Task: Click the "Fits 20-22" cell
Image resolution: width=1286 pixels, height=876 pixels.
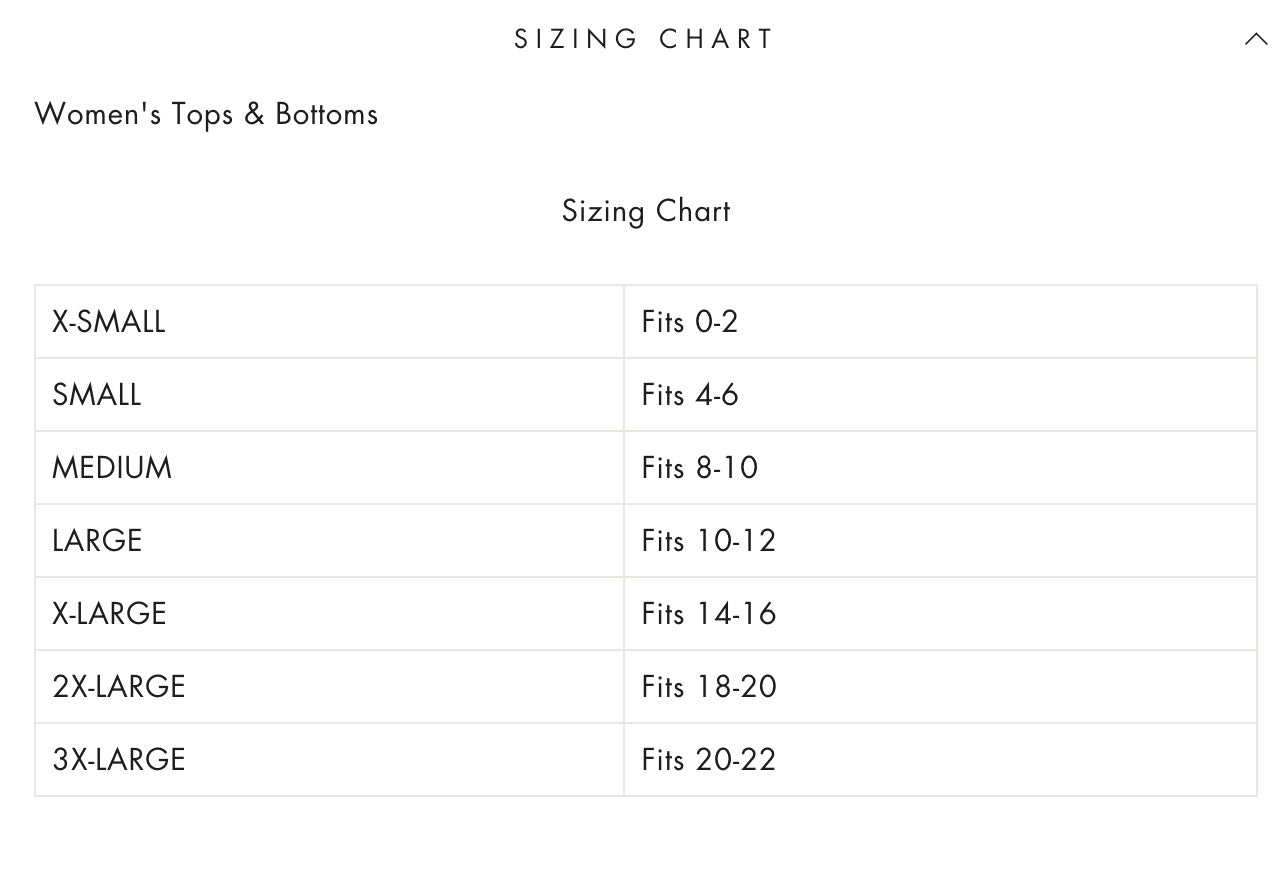Action: tap(709, 760)
